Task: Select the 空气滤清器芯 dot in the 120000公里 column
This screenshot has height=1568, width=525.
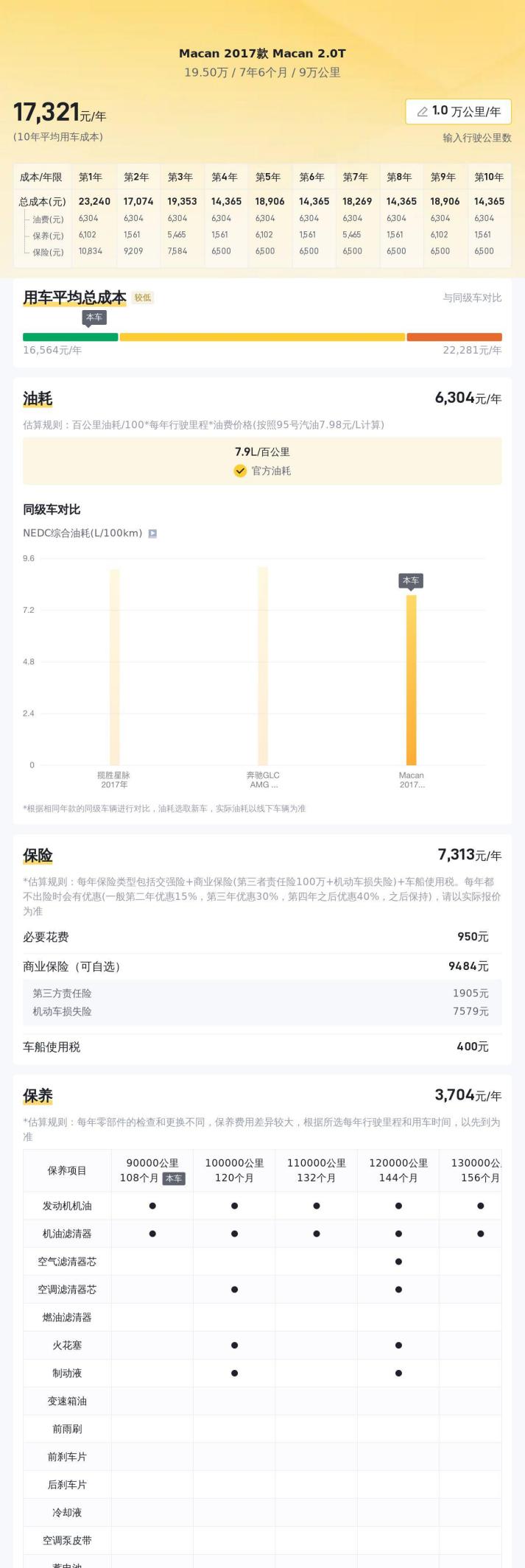Action: (398, 1262)
